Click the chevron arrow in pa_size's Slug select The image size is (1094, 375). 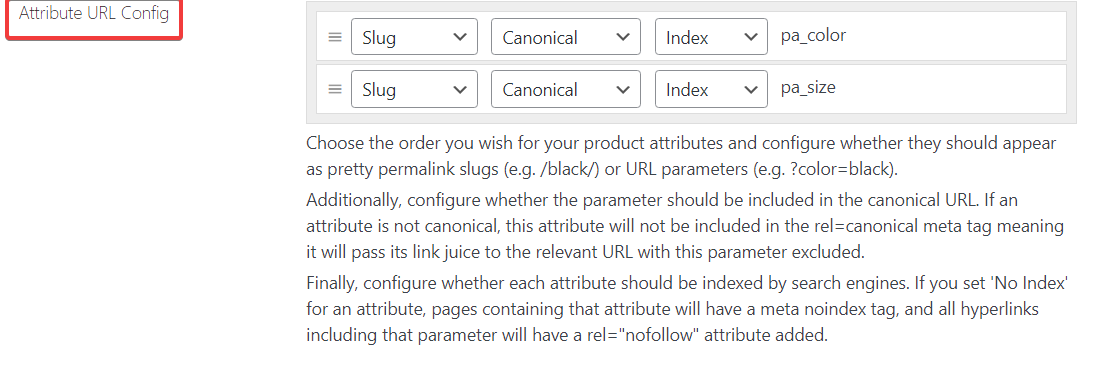(460, 89)
